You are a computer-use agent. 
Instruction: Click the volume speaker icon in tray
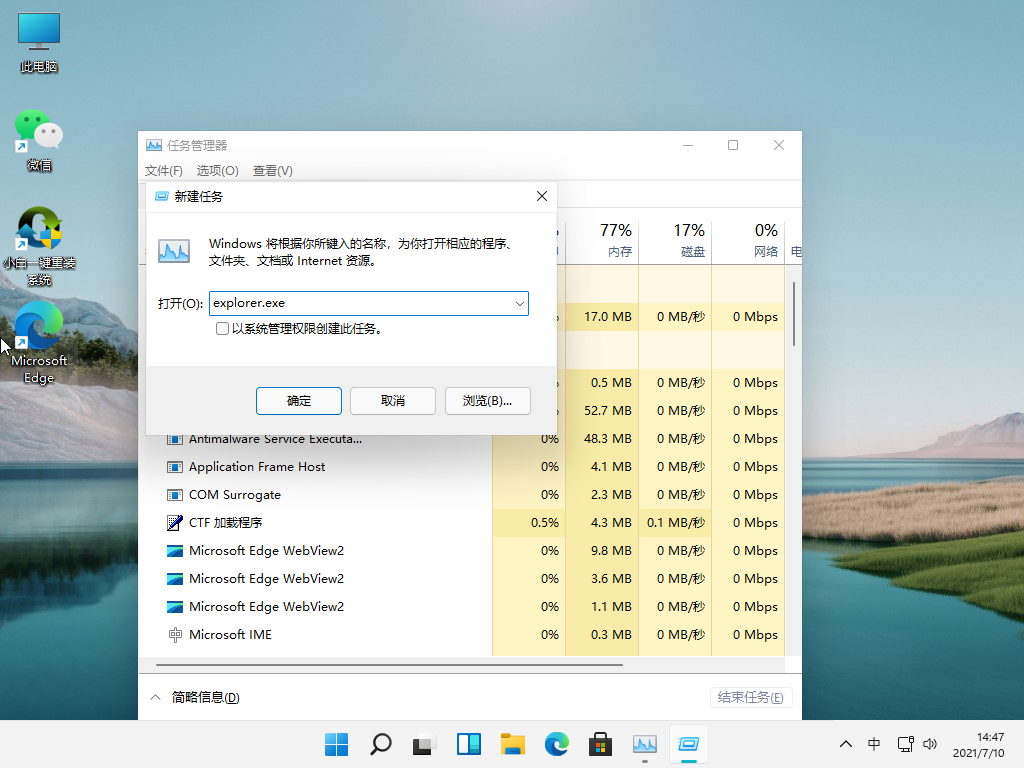(x=930, y=744)
